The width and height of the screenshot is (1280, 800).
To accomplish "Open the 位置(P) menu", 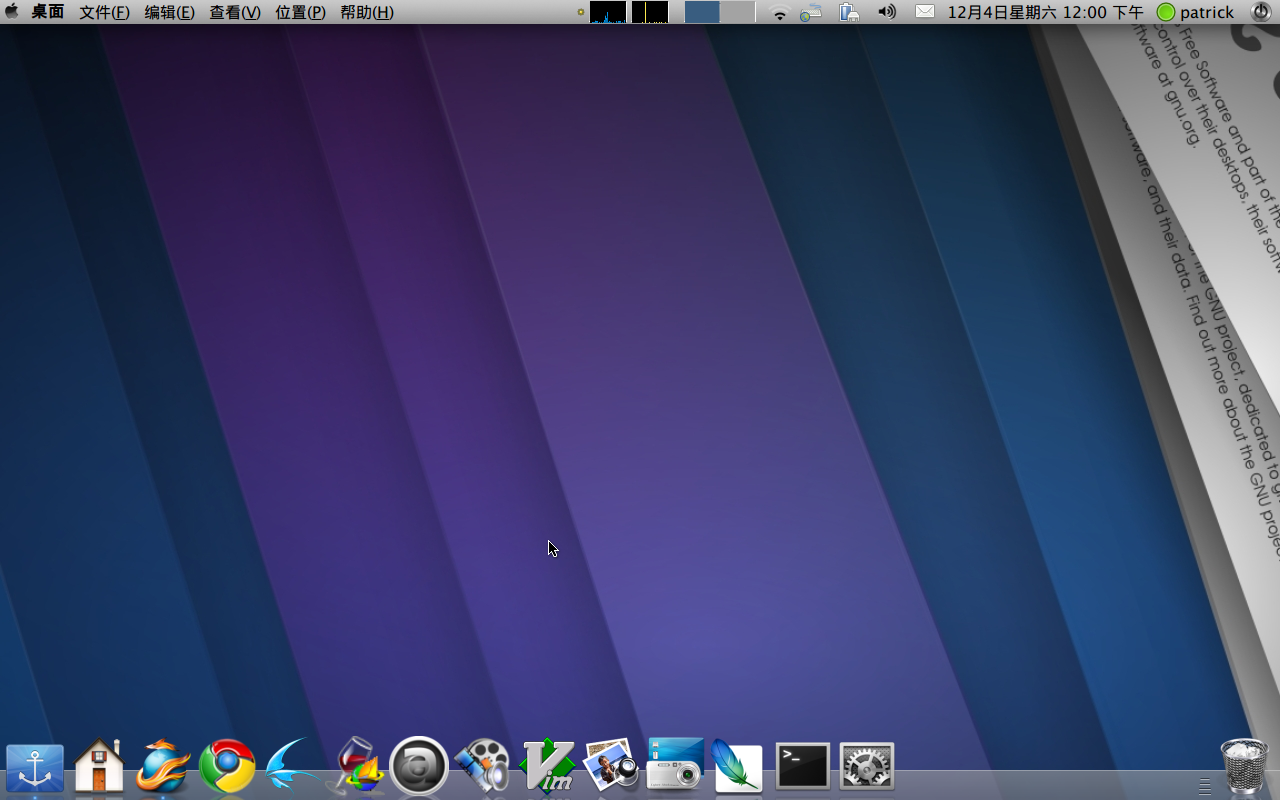I will pyautogui.click(x=301, y=12).
